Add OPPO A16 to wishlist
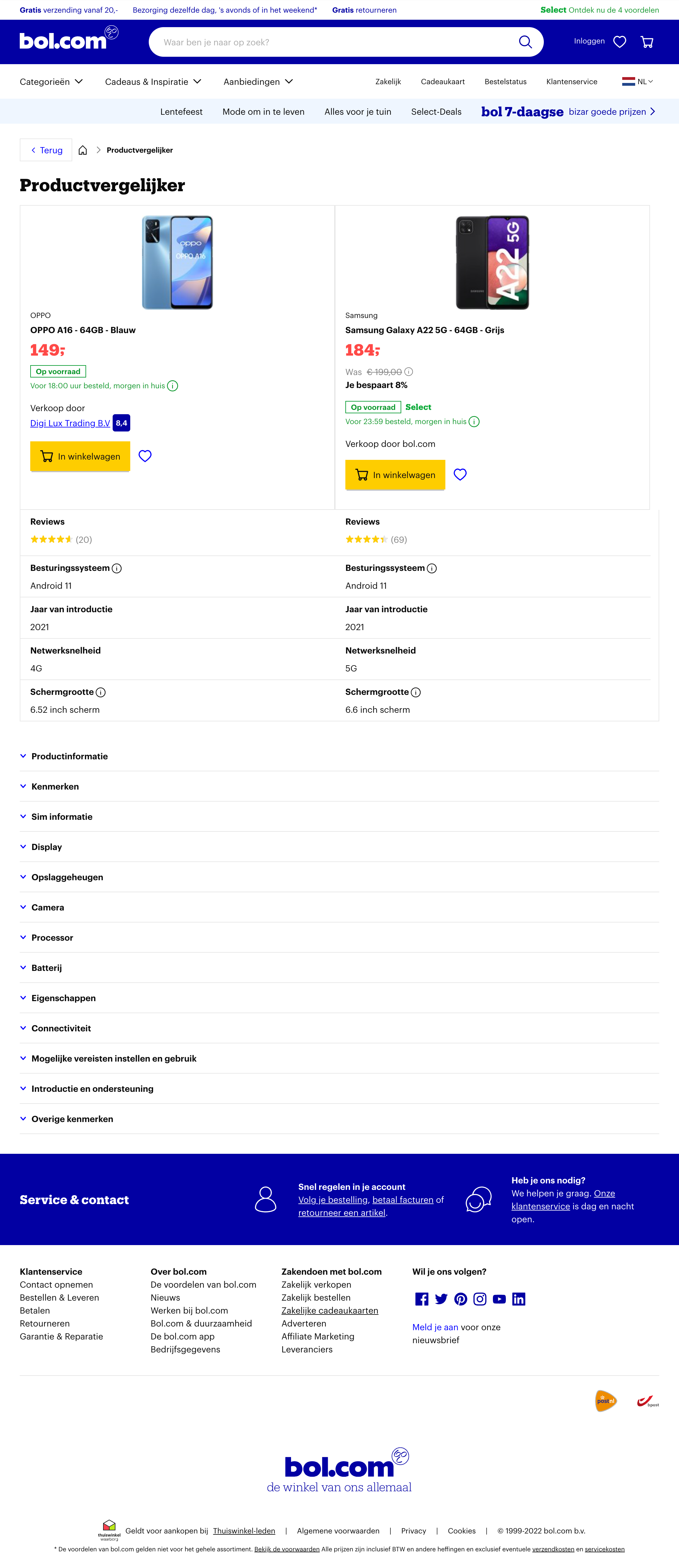The width and height of the screenshot is (679, 1568). click(145, 456)
